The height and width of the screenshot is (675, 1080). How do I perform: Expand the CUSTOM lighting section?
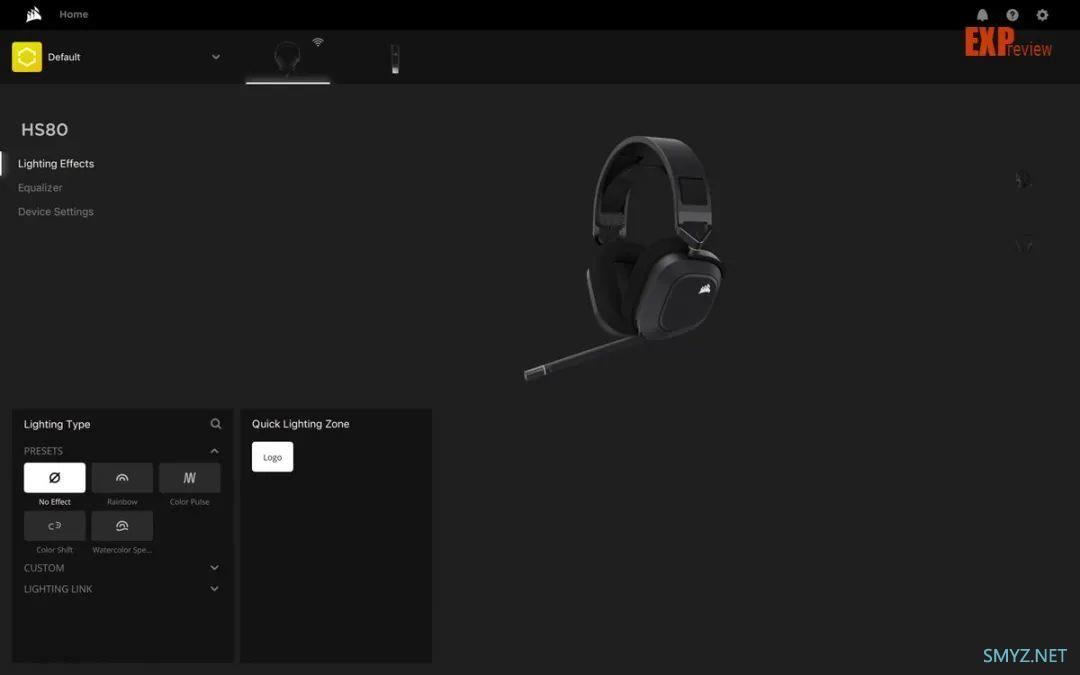(214, 568)
